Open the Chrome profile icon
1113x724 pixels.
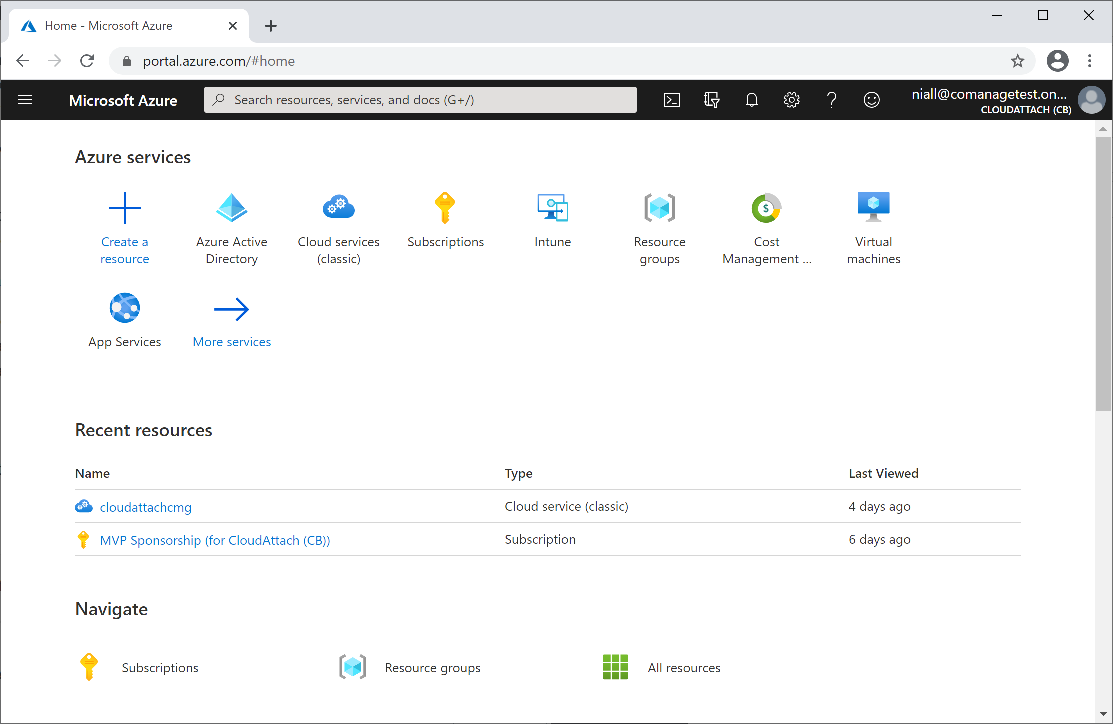tap(1058, 61)
